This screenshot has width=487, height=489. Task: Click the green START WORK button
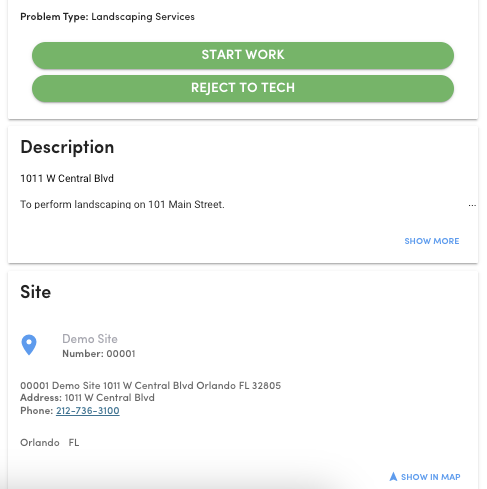(243, 55)
